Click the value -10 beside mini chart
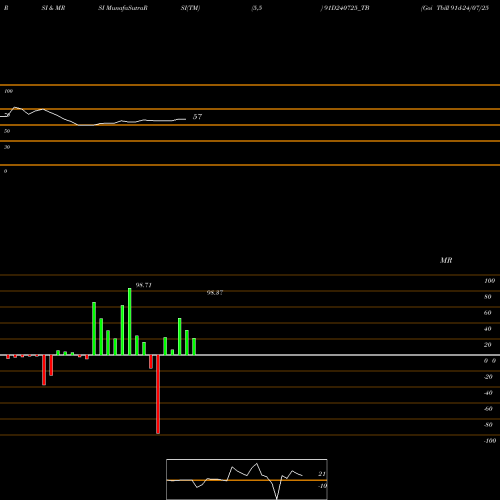Viewport: 500px width, 500px height. click(322, 486)
